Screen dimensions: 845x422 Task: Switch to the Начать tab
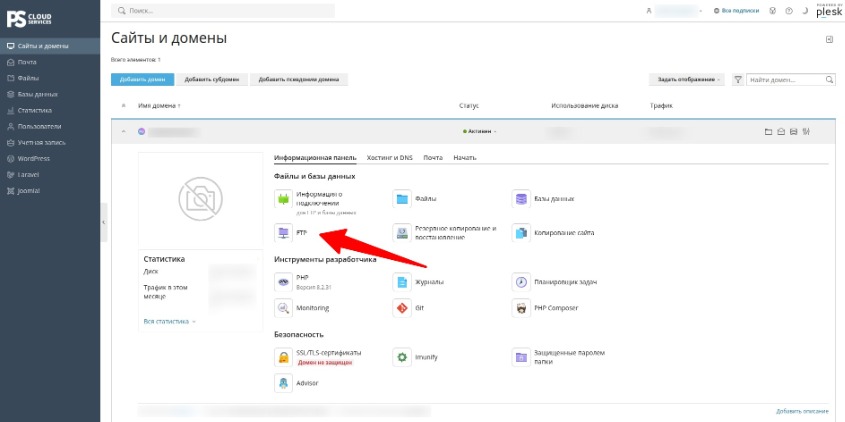click(465, 158)
